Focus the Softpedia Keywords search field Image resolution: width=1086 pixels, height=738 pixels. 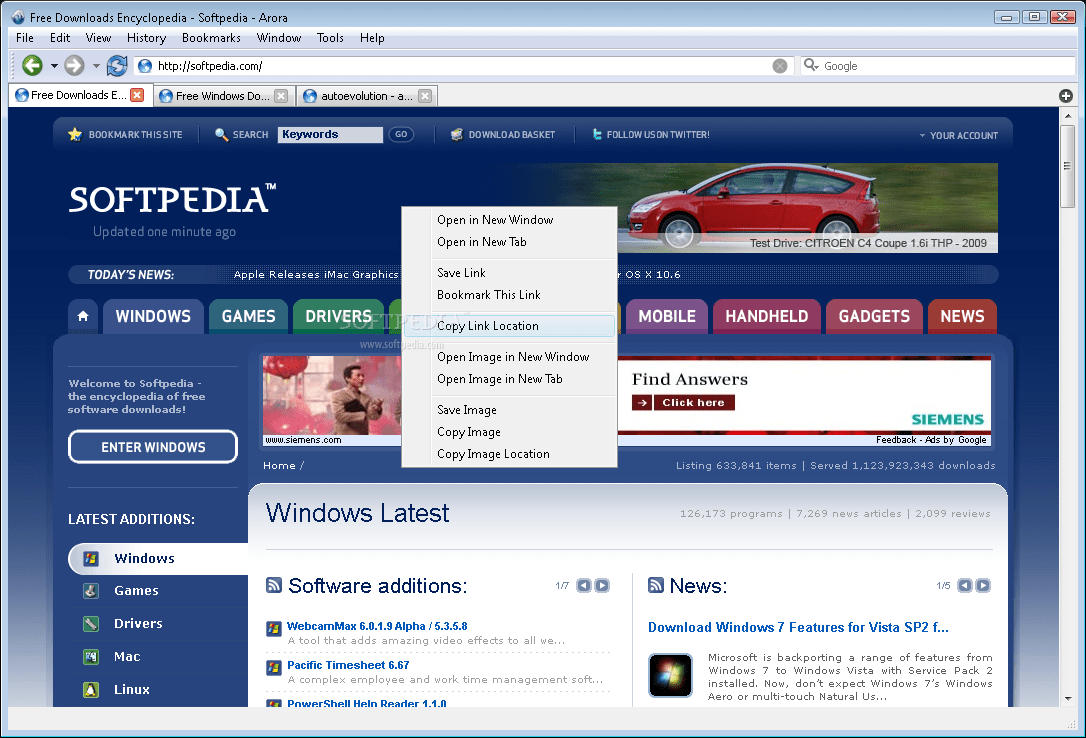[x=330, y=135]
